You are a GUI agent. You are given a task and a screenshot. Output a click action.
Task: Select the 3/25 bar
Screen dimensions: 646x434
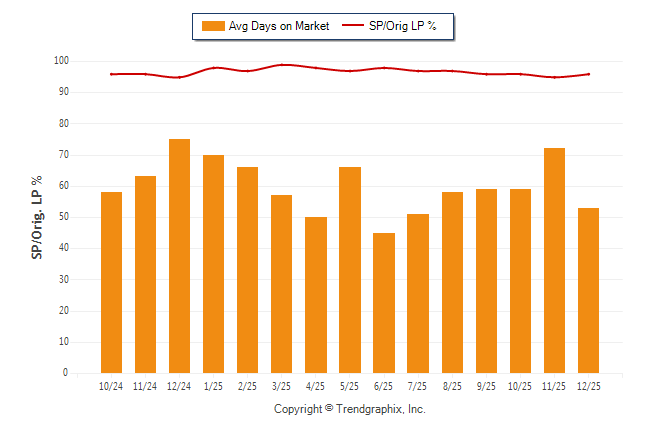click(281, 284)
